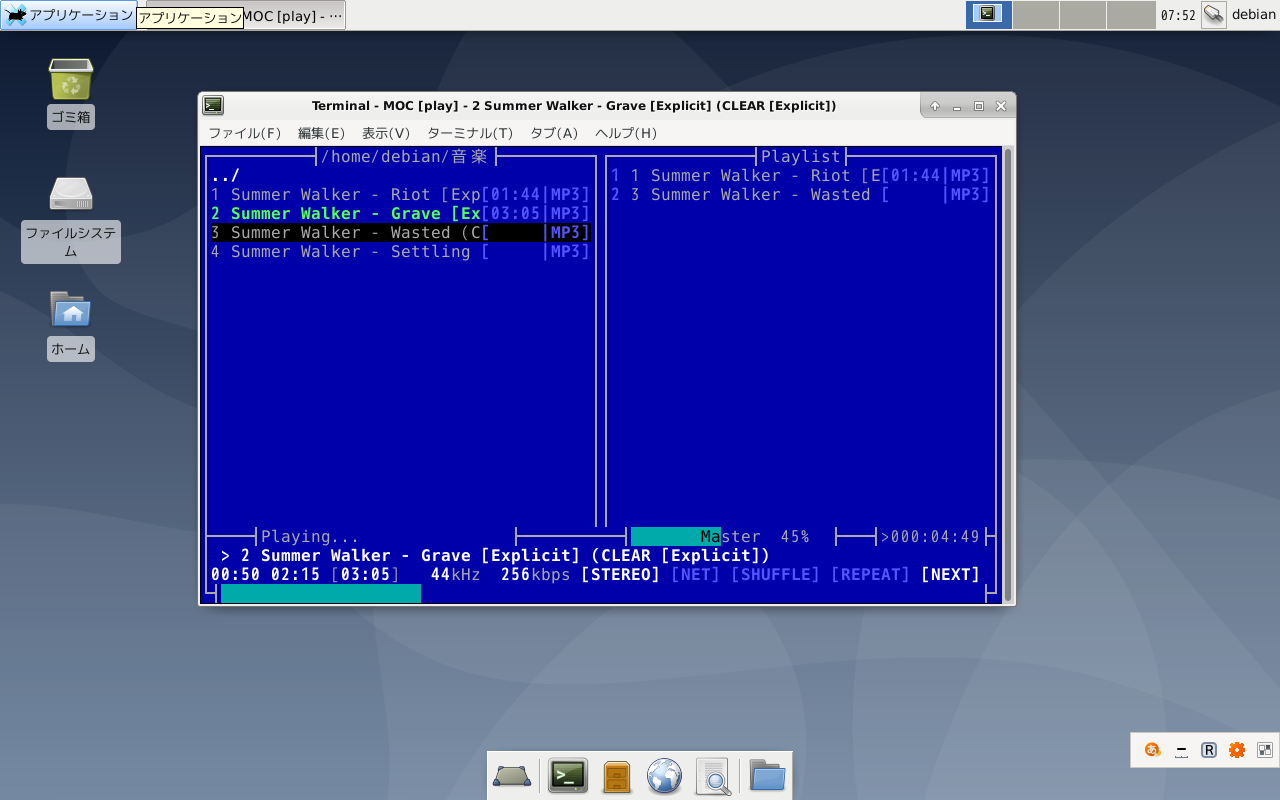Click the terminal window menu icon in title bar
This screenshot has width=1280, height=800.
point(213,105)
